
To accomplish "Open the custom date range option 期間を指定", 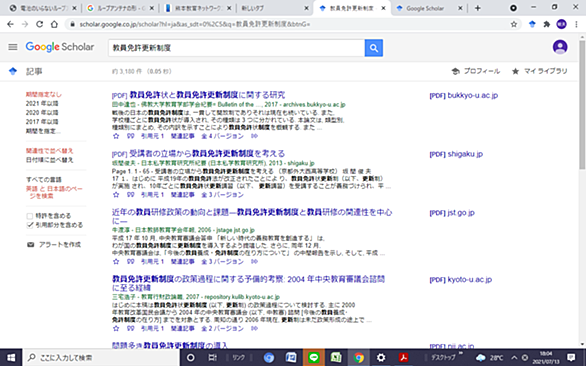I will point(43,131).
